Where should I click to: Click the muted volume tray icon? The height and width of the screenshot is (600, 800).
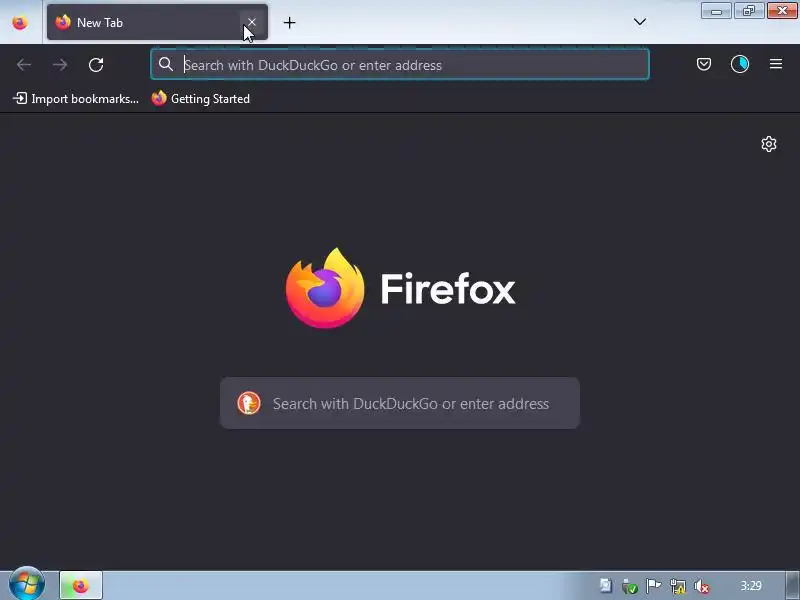(702, 587)
